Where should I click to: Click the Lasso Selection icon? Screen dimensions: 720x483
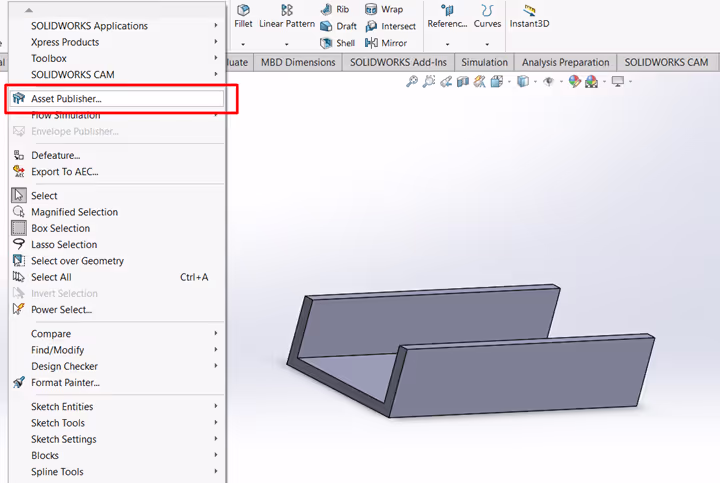click(x=19, y=244)
